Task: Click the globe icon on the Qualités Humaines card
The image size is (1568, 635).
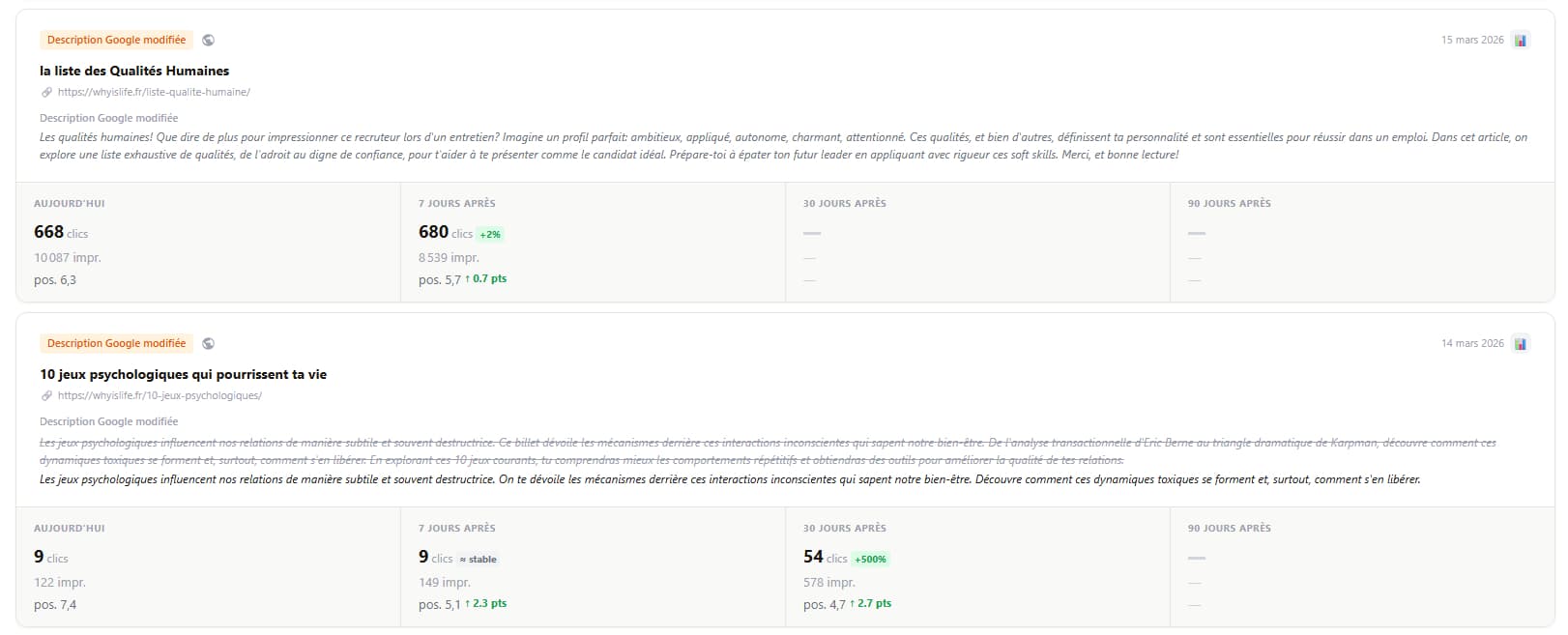Action: tap(209, 40)
